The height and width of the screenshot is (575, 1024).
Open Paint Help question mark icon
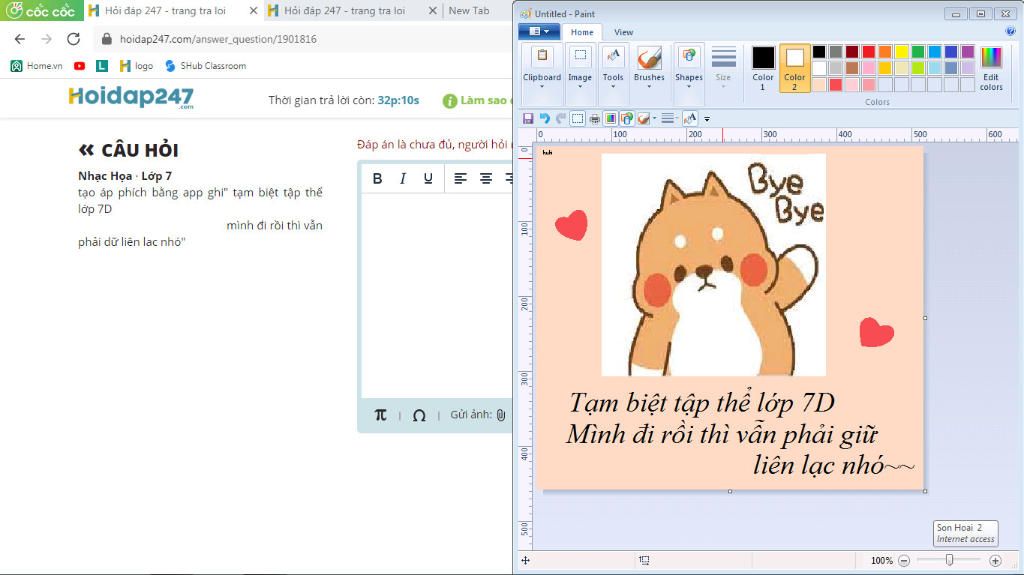pos(1010,31)
